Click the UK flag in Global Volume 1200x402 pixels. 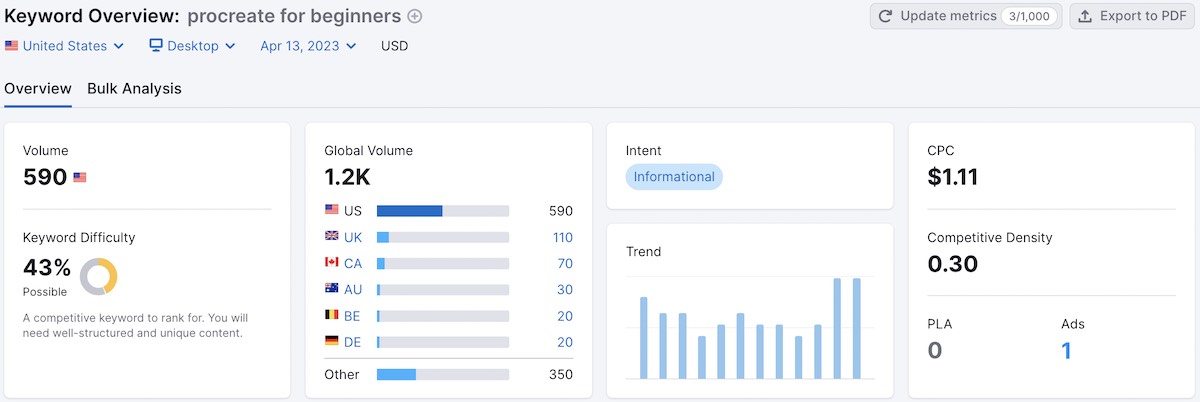click(332, 237)
